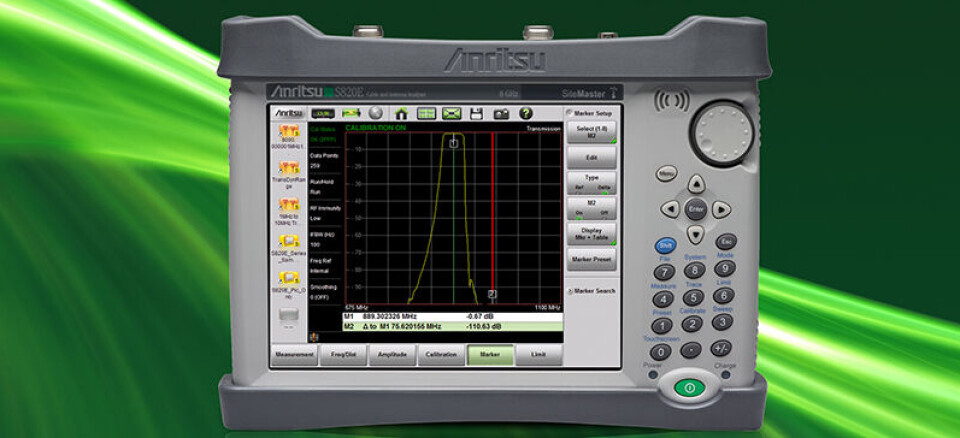Select the M2 delta to M1 table row
The width and height of the screenshot is (960, 438).
pos(452,327)
